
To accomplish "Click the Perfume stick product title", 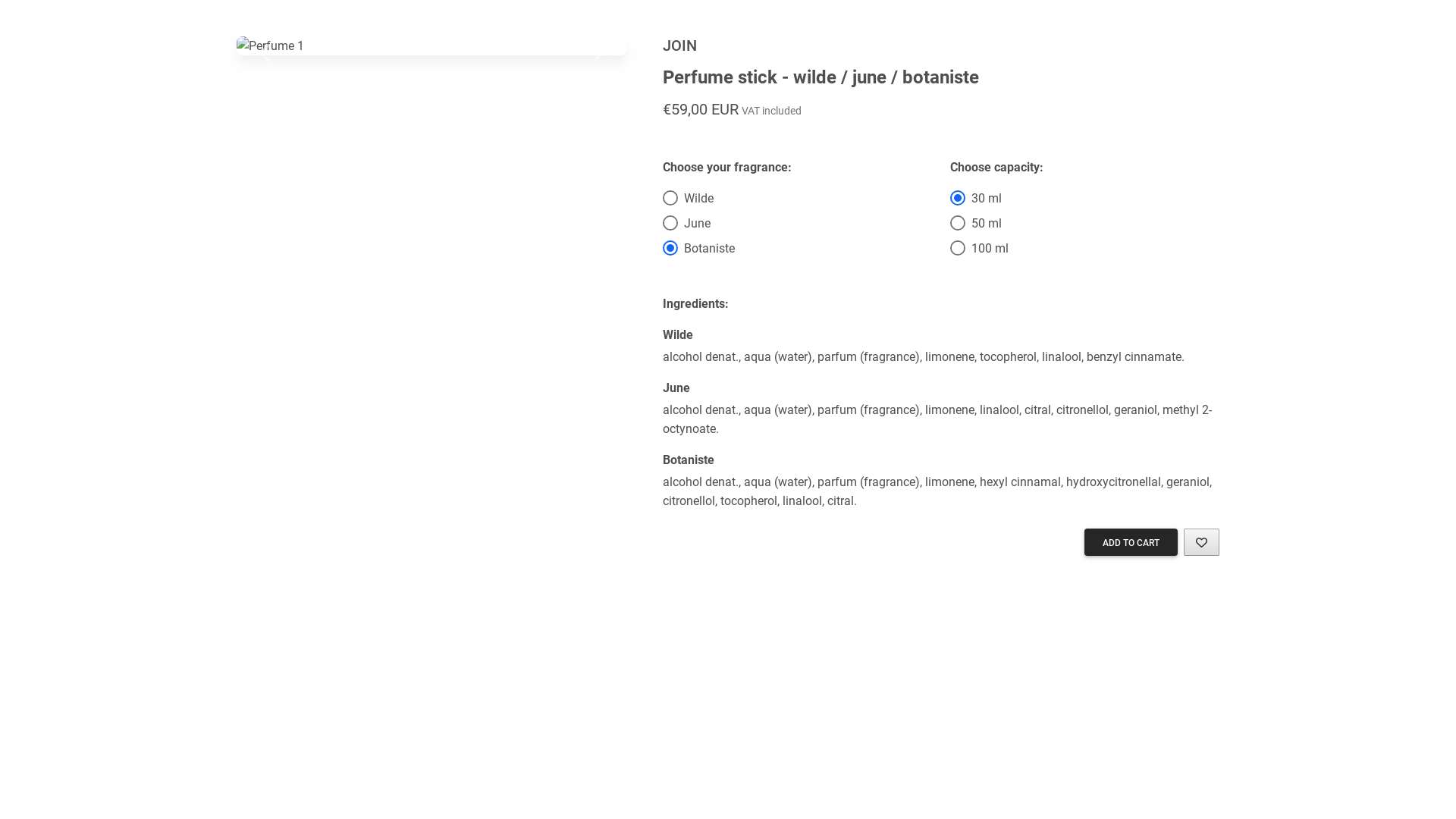I will (821, 77).
